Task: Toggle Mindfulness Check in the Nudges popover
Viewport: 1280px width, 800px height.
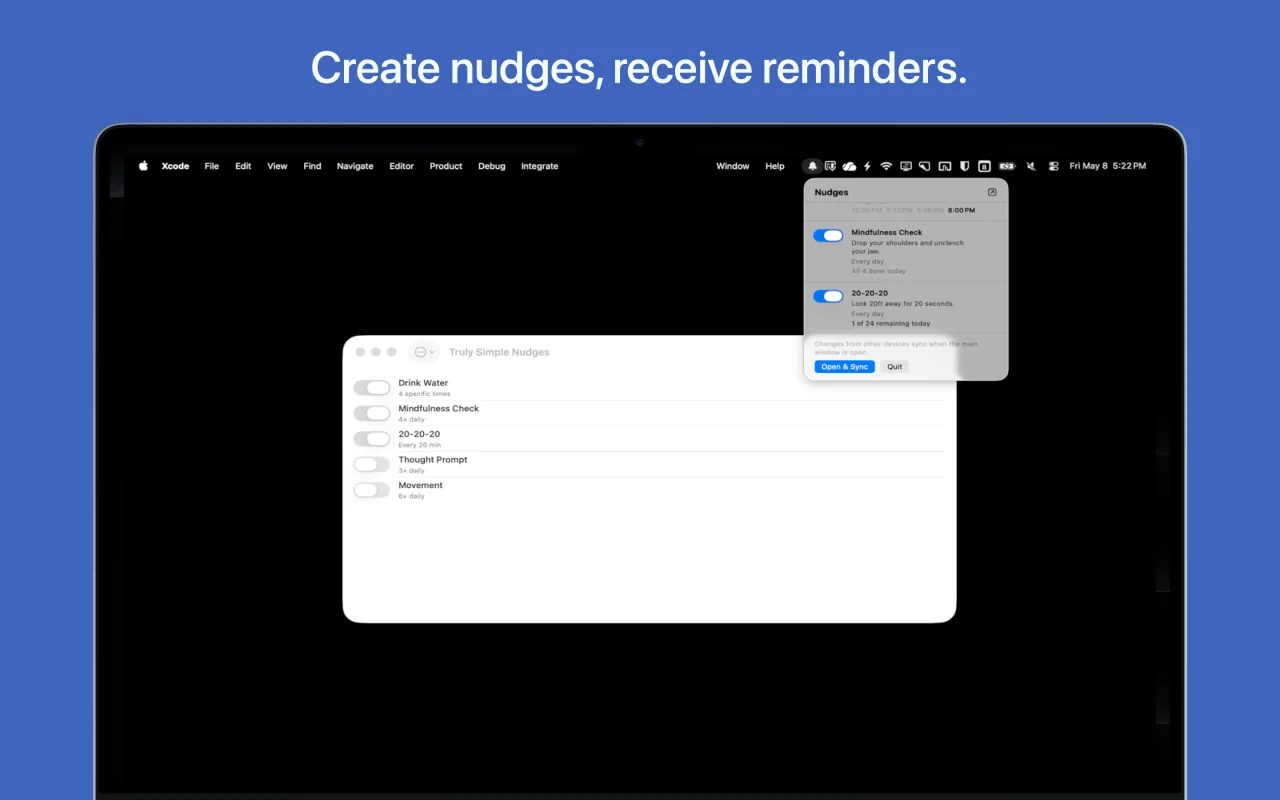Action: 828,236
